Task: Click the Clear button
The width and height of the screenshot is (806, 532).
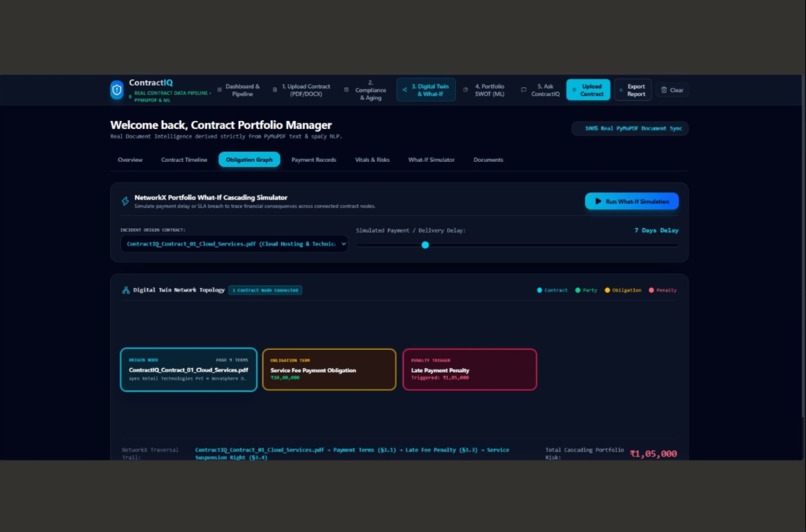Action: pos(672,90)
